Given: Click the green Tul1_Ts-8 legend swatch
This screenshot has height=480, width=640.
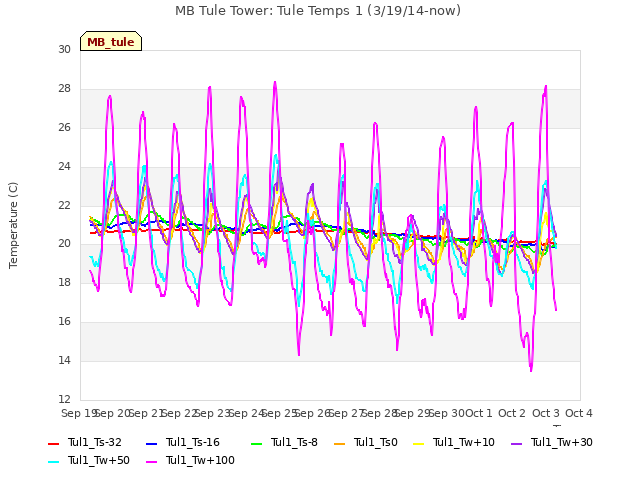Looking at the screenshot, I should pos(256,444).
